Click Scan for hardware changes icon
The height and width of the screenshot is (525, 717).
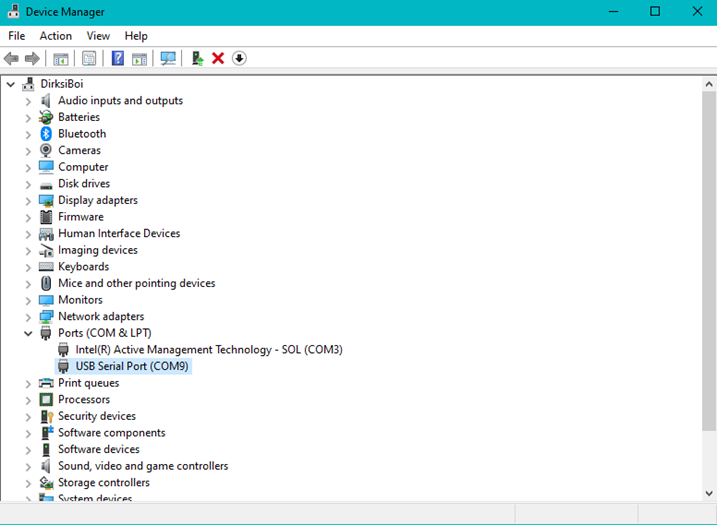(x=168, y=59)
